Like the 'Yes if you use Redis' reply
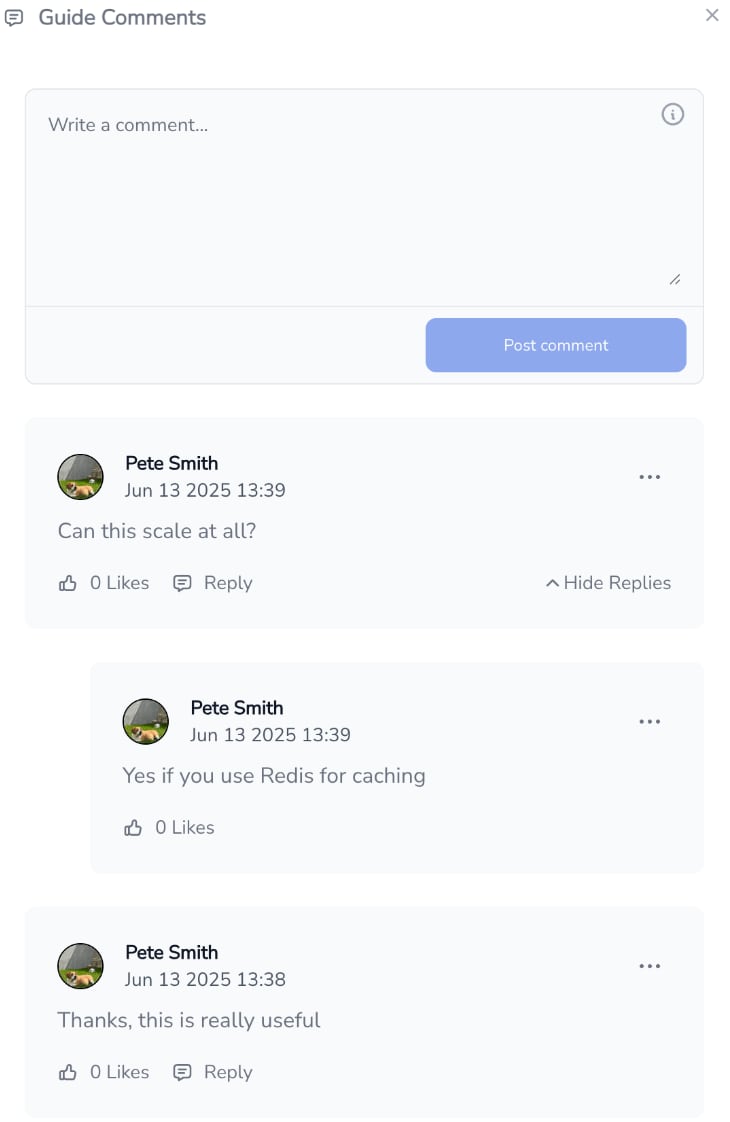730x1122 pixels. click(133, 829)
